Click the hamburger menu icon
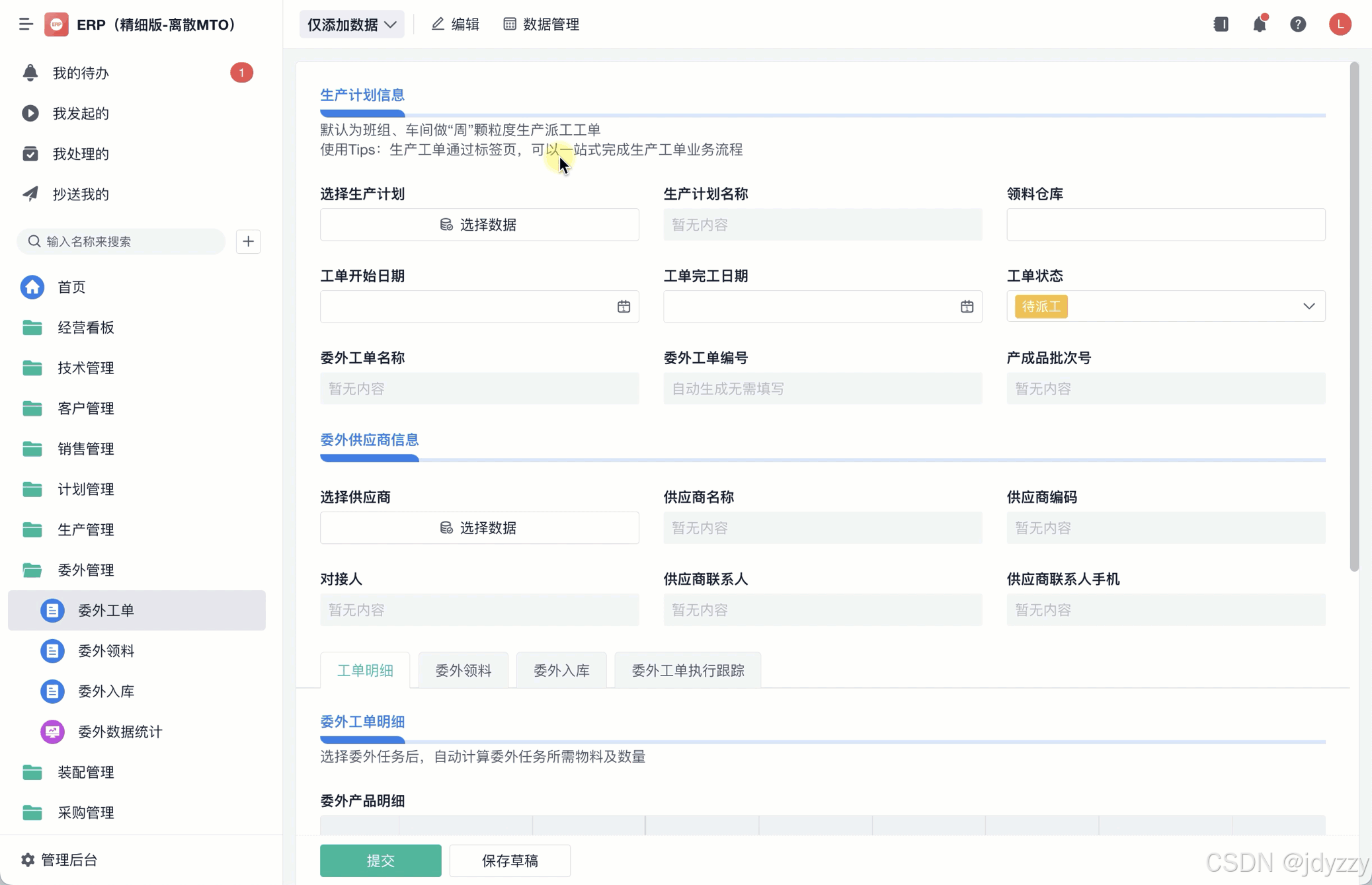 click(x=26, y=24)
